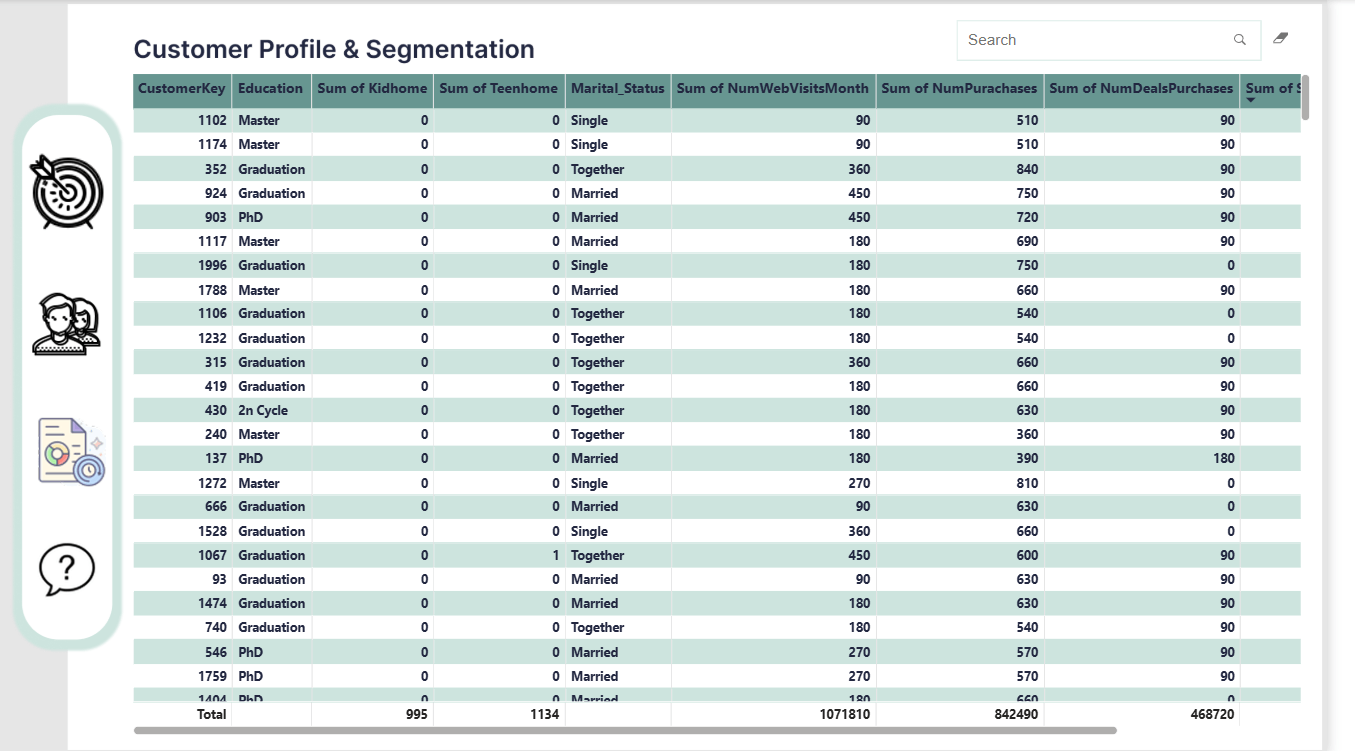Click the magnifying glass search icon

[x=1240, y=40]
